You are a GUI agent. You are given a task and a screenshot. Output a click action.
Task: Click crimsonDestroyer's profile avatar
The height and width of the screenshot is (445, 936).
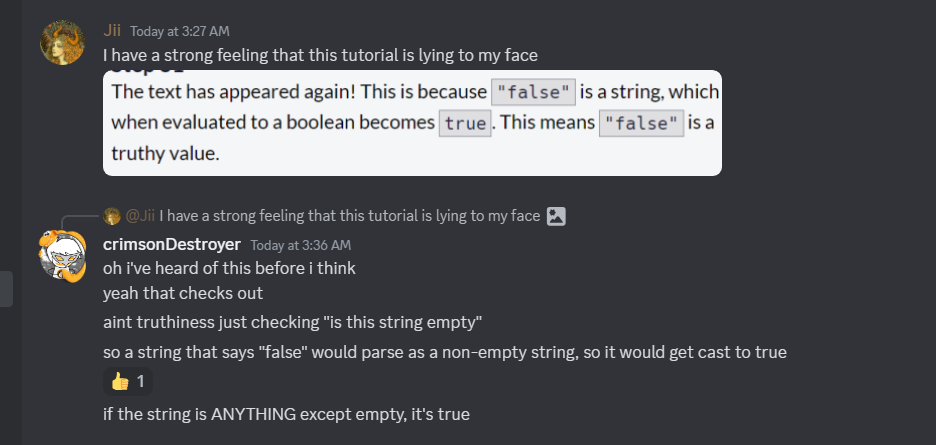61,254
